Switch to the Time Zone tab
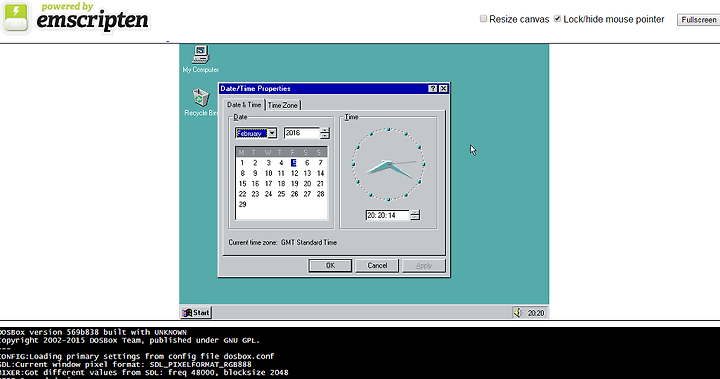720x379 pixels. click(x=282, y=105)
